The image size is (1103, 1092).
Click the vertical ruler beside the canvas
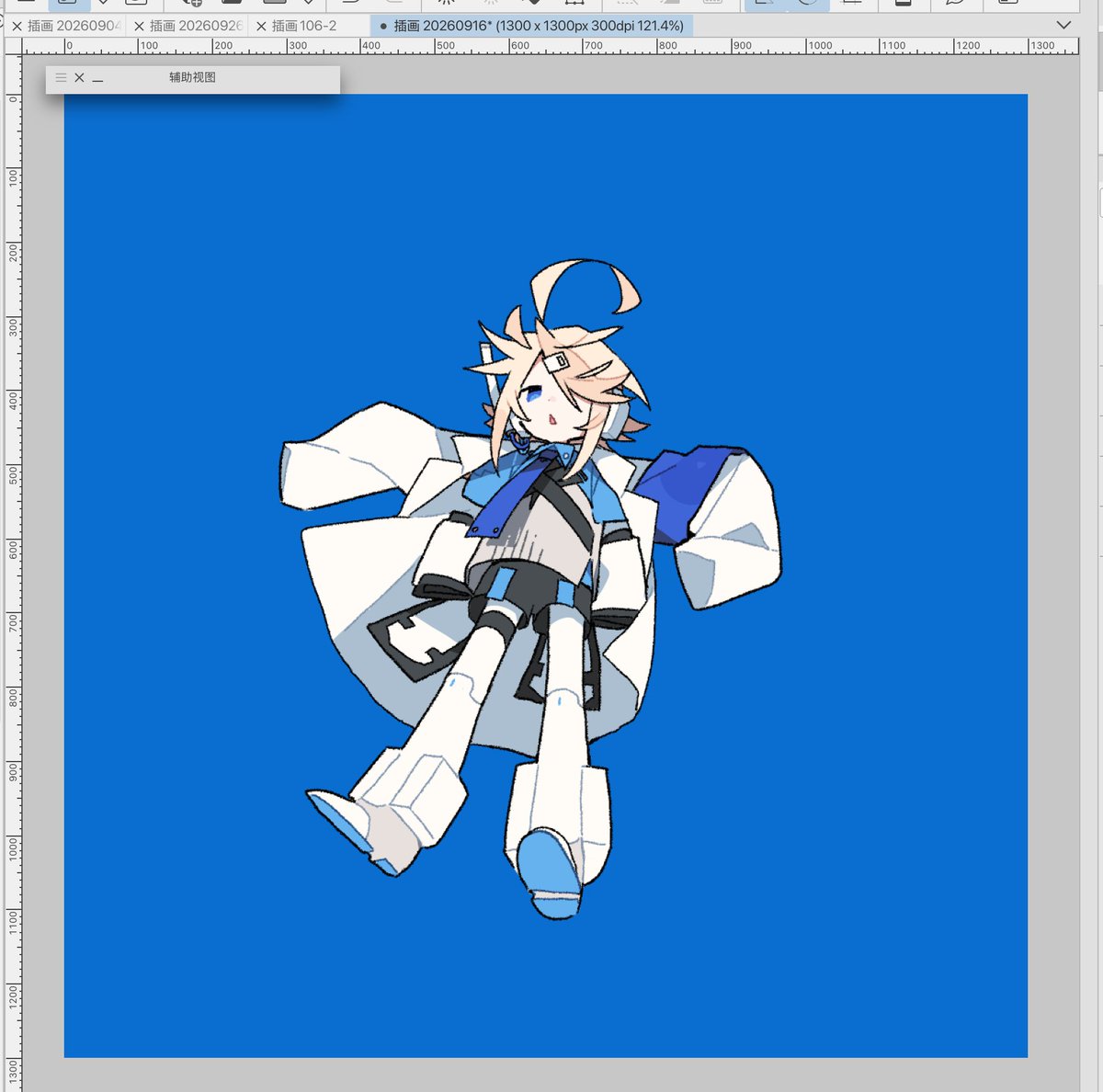13,573
